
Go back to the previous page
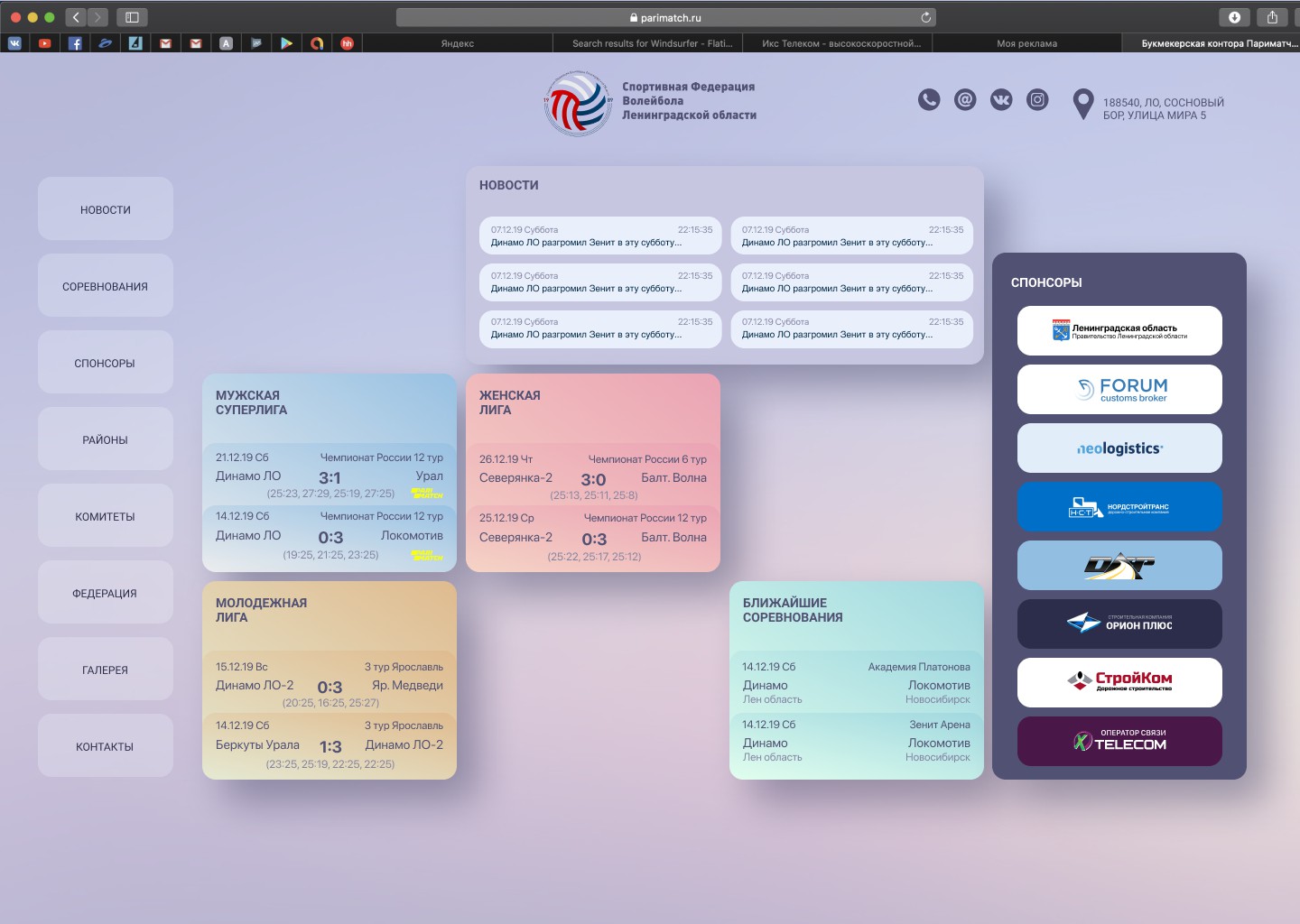76,17
